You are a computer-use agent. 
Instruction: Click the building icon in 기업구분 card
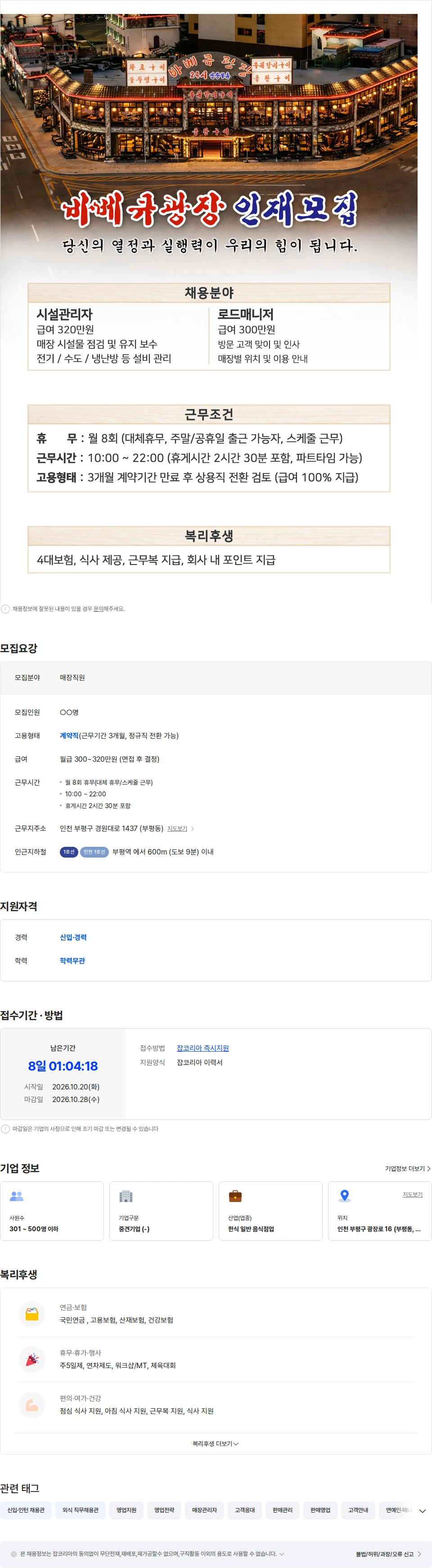coord(126,1196)
